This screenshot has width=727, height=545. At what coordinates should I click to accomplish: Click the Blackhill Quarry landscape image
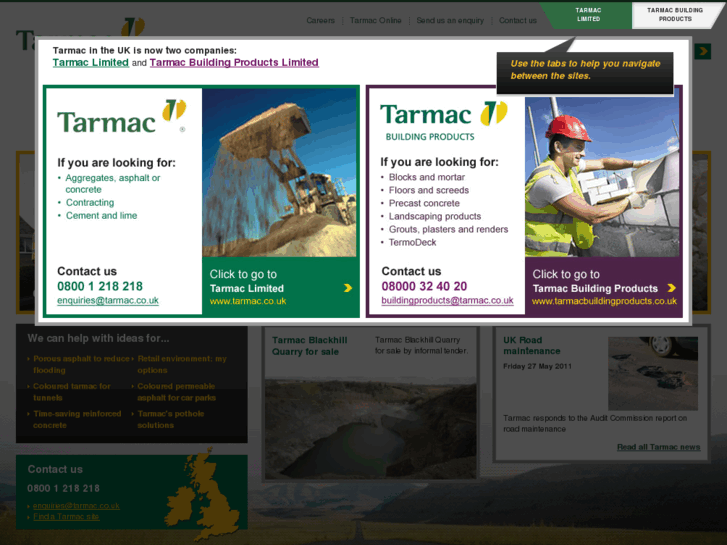coord(370,430)
